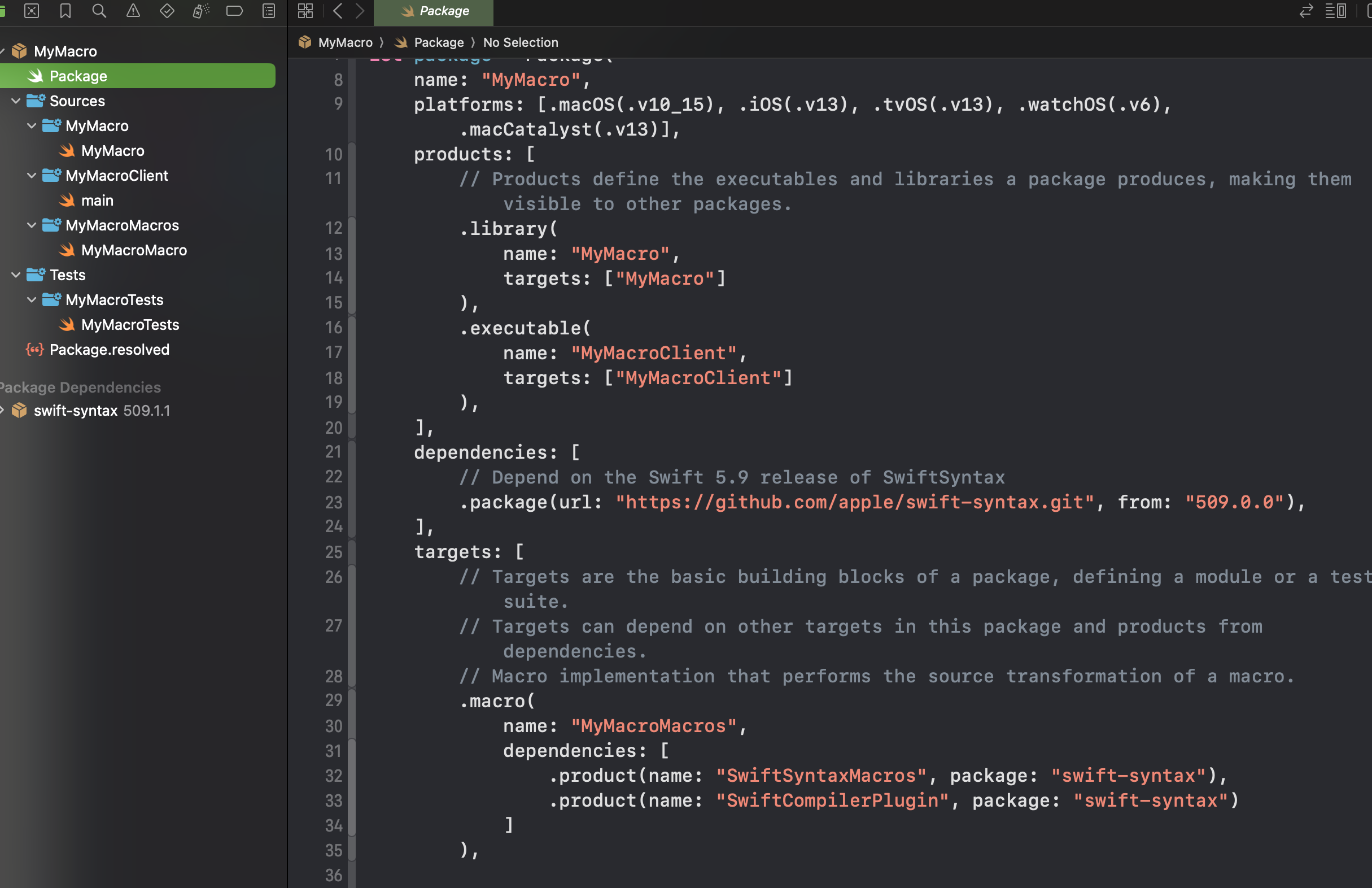Click MyMacro in the jump bar
The width and height of the screenshot is (1372, 888).
[345, 43]
